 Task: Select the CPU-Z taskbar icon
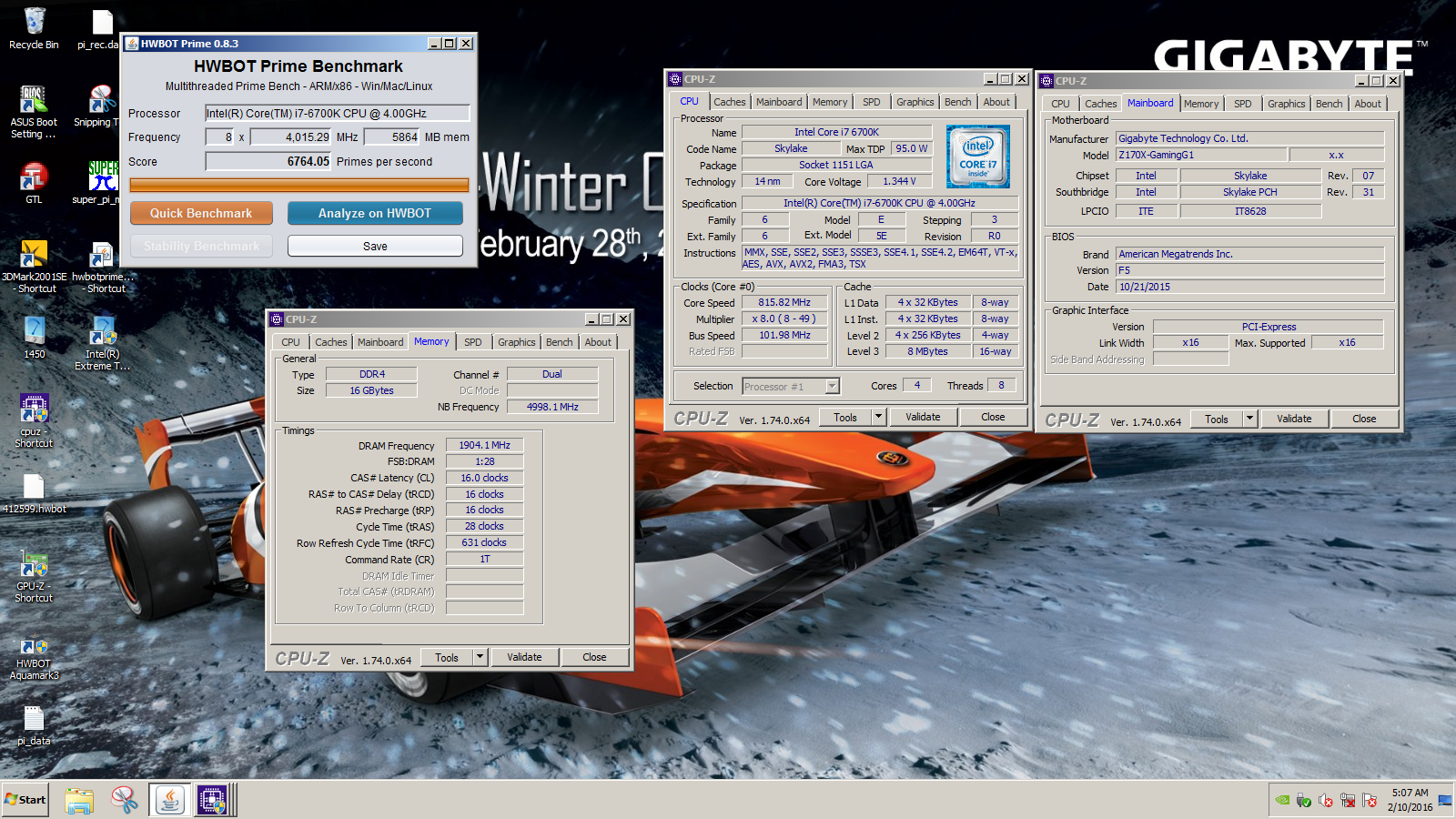pyautogui.click(x=213, y=800)
